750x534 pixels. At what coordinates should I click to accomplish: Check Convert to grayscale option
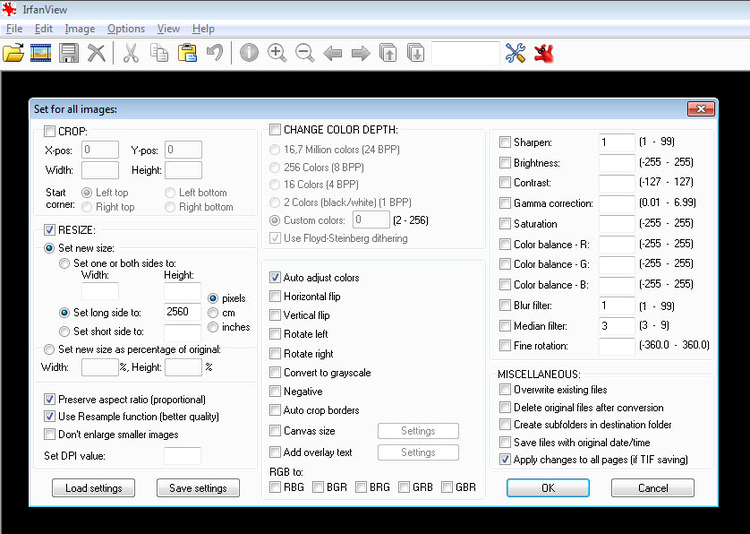pyautogui.click(x=275, y=372)
